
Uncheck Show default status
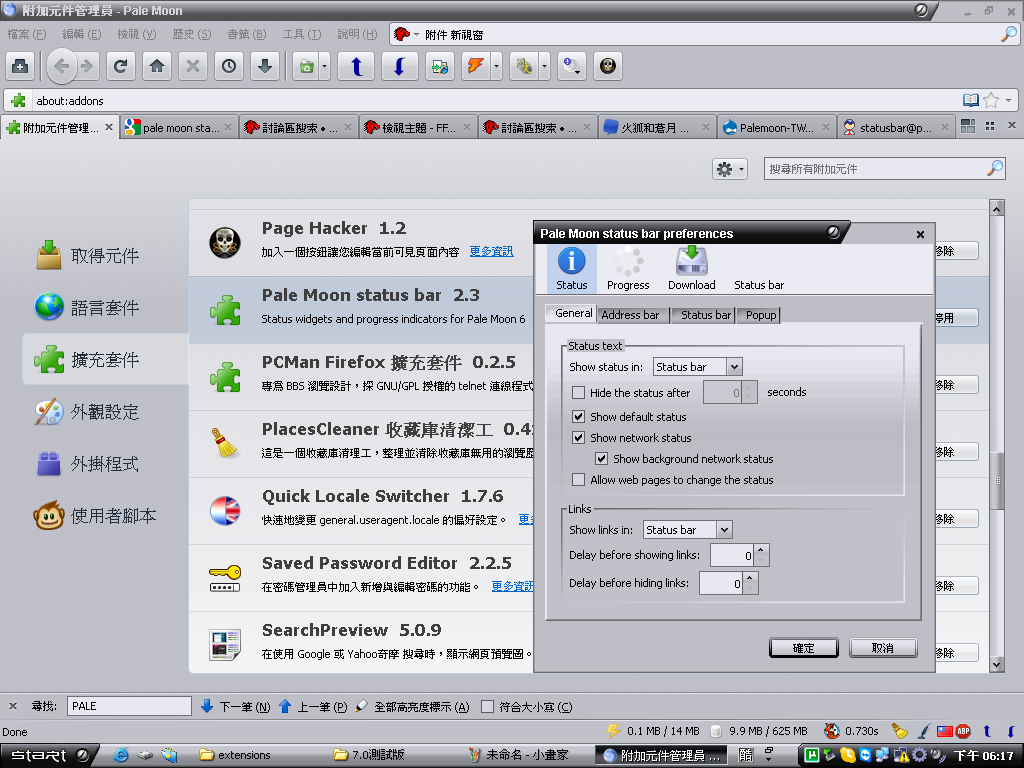tap(579, 416)
